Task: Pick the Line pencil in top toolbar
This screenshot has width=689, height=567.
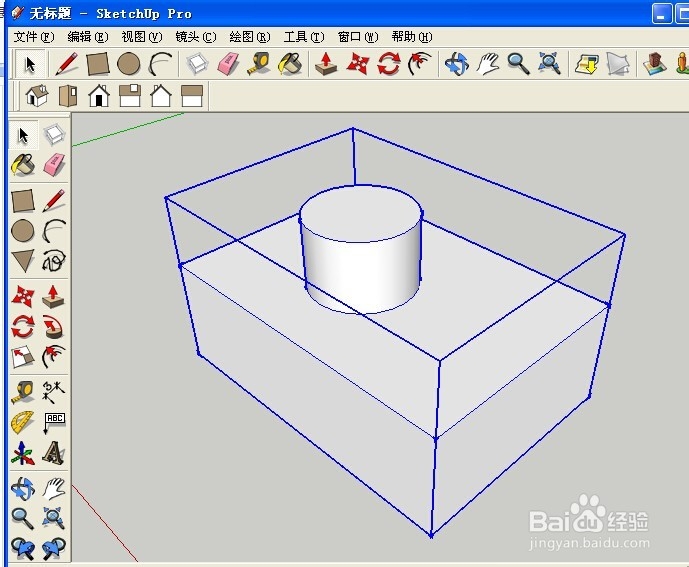Action: 67,64
